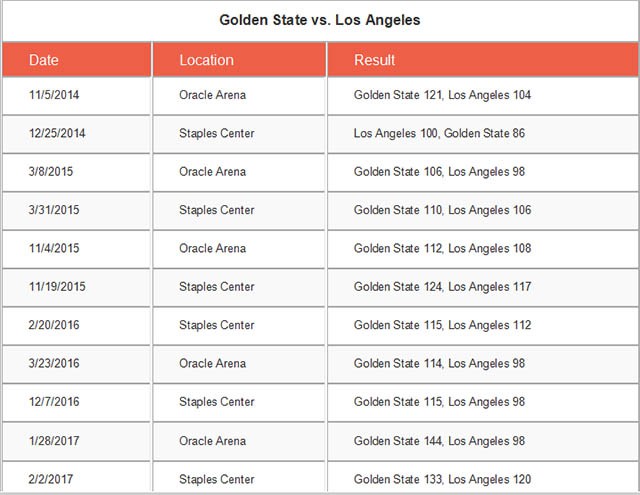Select the Golden State 110, Los Angeles 106 result

[x=442, y=210]
